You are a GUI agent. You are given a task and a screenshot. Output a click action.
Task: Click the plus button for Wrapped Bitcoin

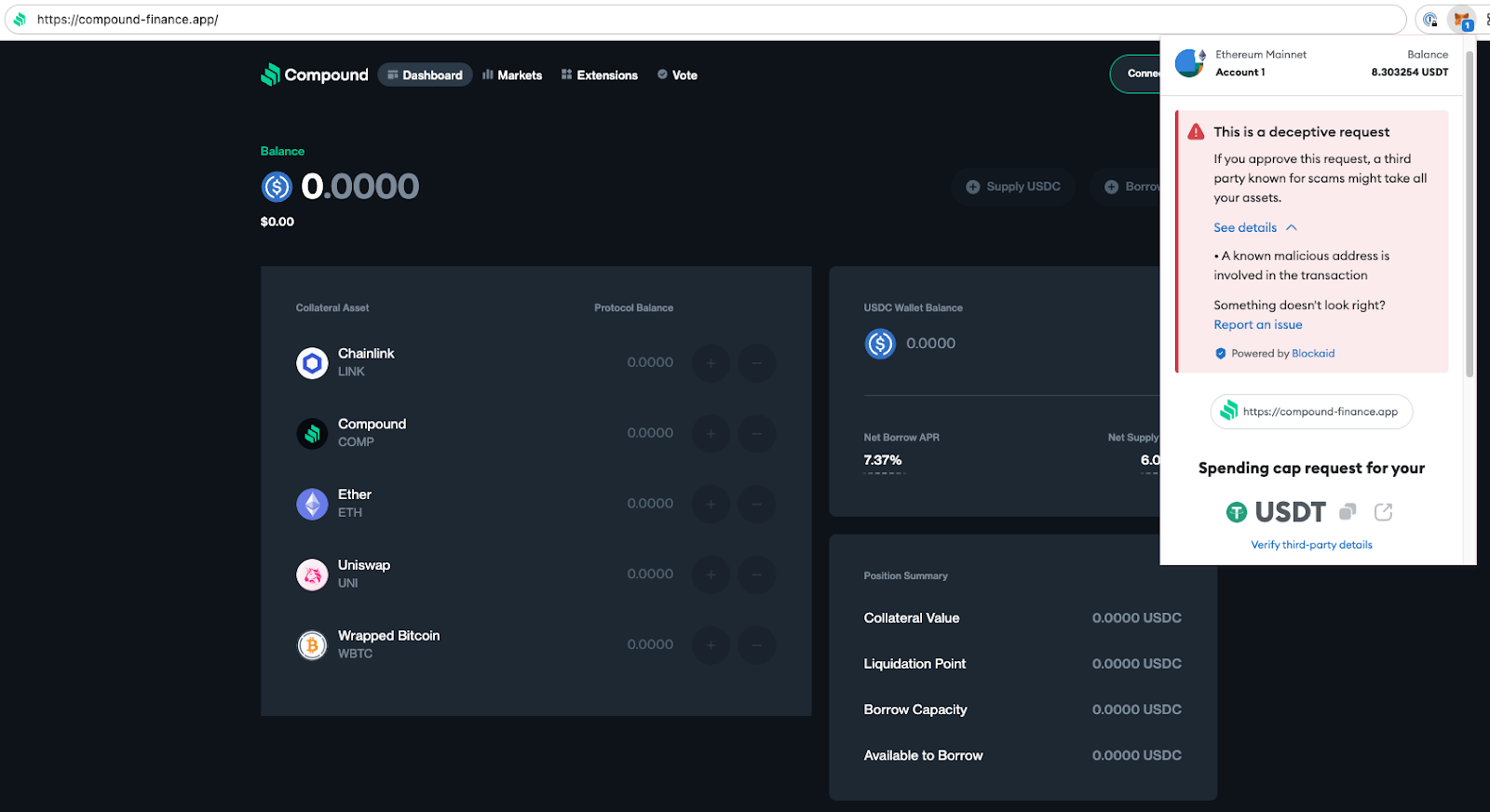tap(711, 645)
